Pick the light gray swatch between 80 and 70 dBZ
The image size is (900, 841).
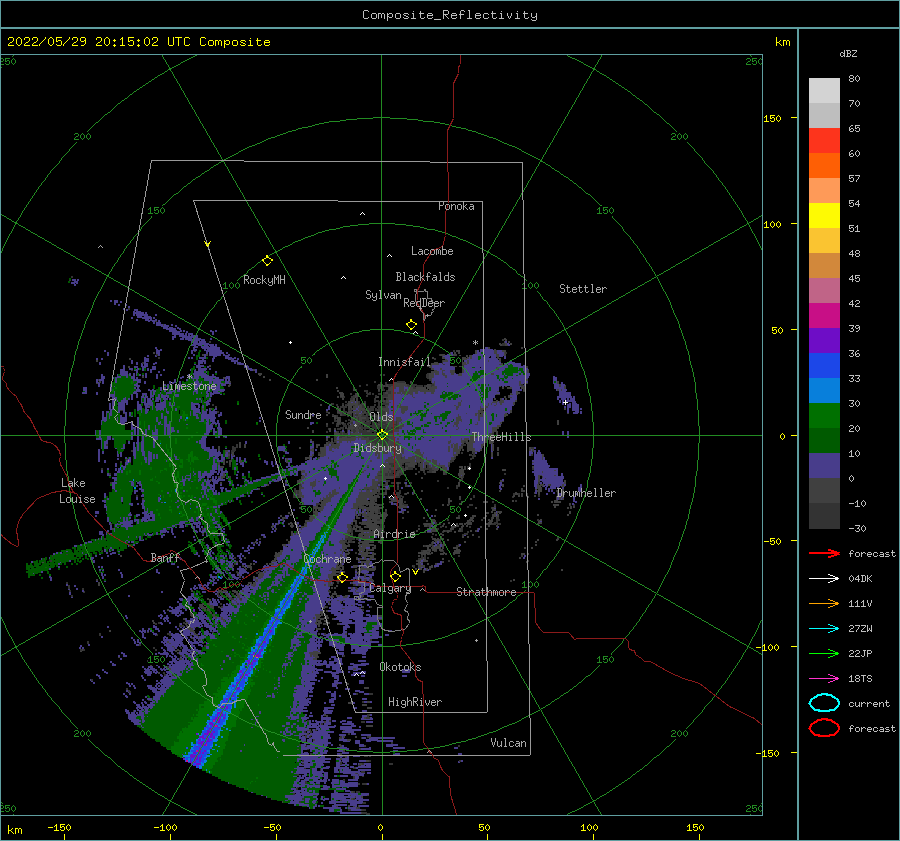[x=824, y=91]
